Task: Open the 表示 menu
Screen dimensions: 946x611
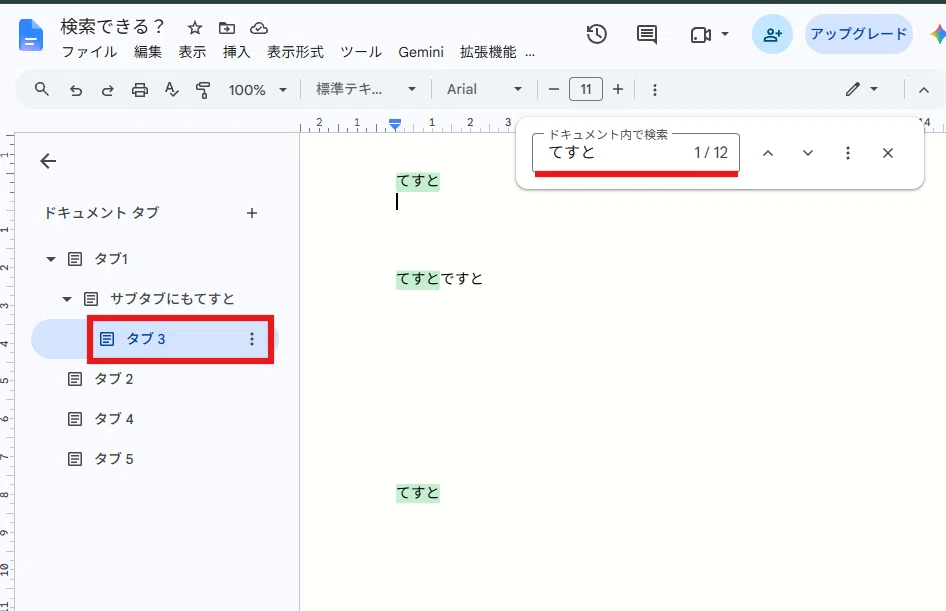Action: pyautogui.click(x=192, y=52)
